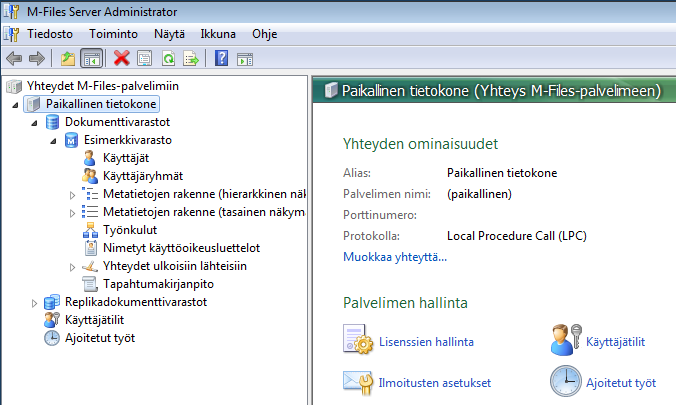Expand the Replikadokumenttivarastot node

click(34, 303)
